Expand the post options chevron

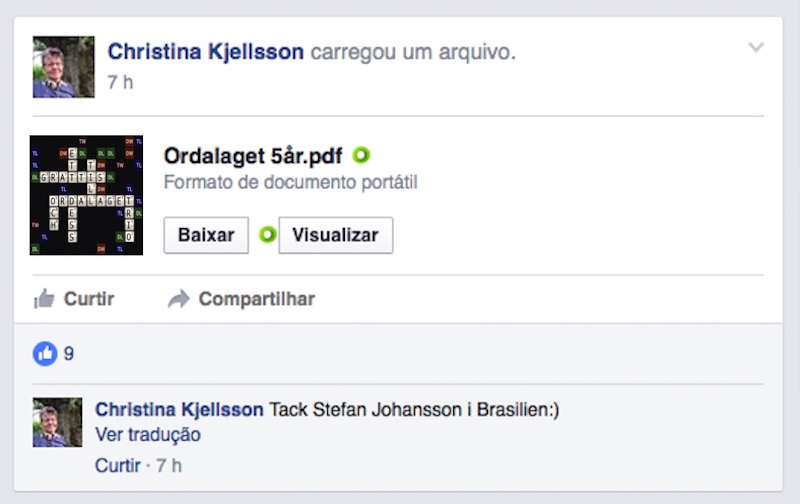pos(756,47)
